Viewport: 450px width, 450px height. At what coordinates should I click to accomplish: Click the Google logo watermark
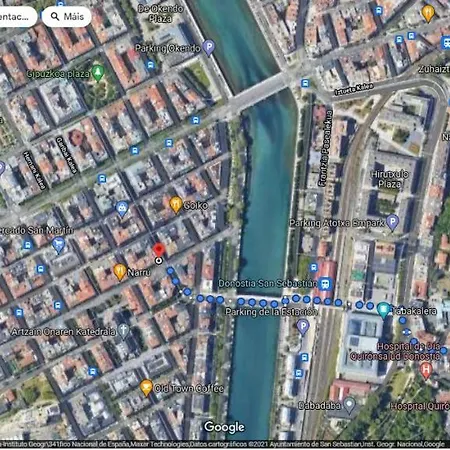224,427
